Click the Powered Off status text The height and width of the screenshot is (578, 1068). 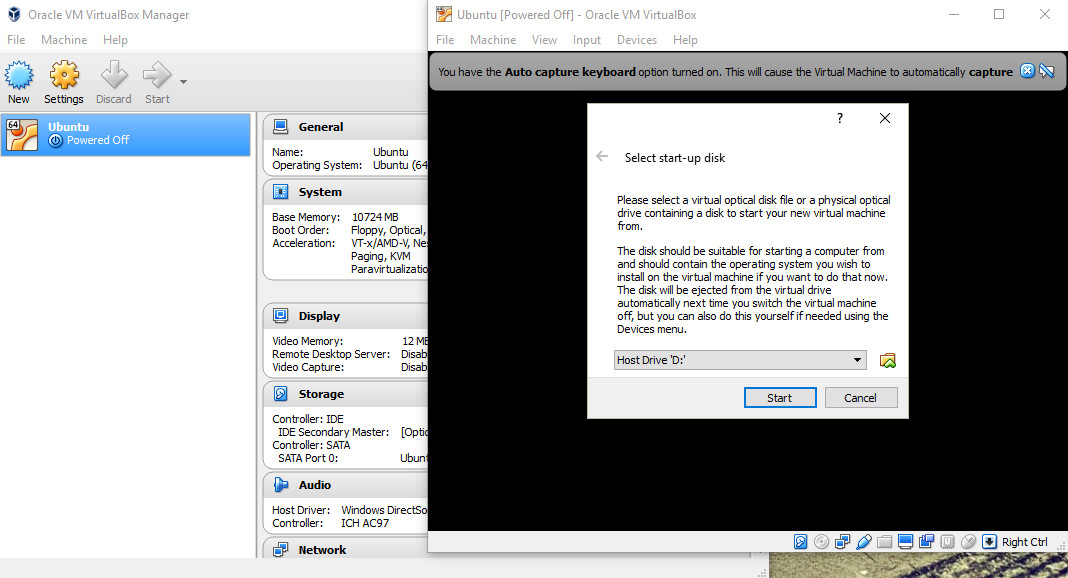tap(98, 140)
